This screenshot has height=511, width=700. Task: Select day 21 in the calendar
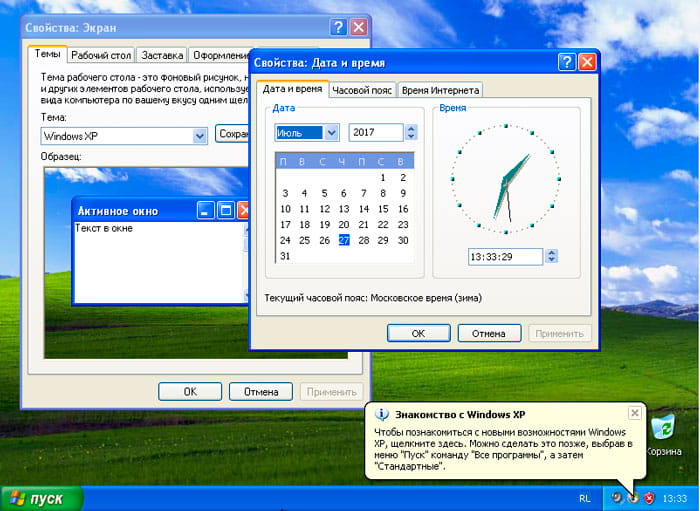pos(363,224)
